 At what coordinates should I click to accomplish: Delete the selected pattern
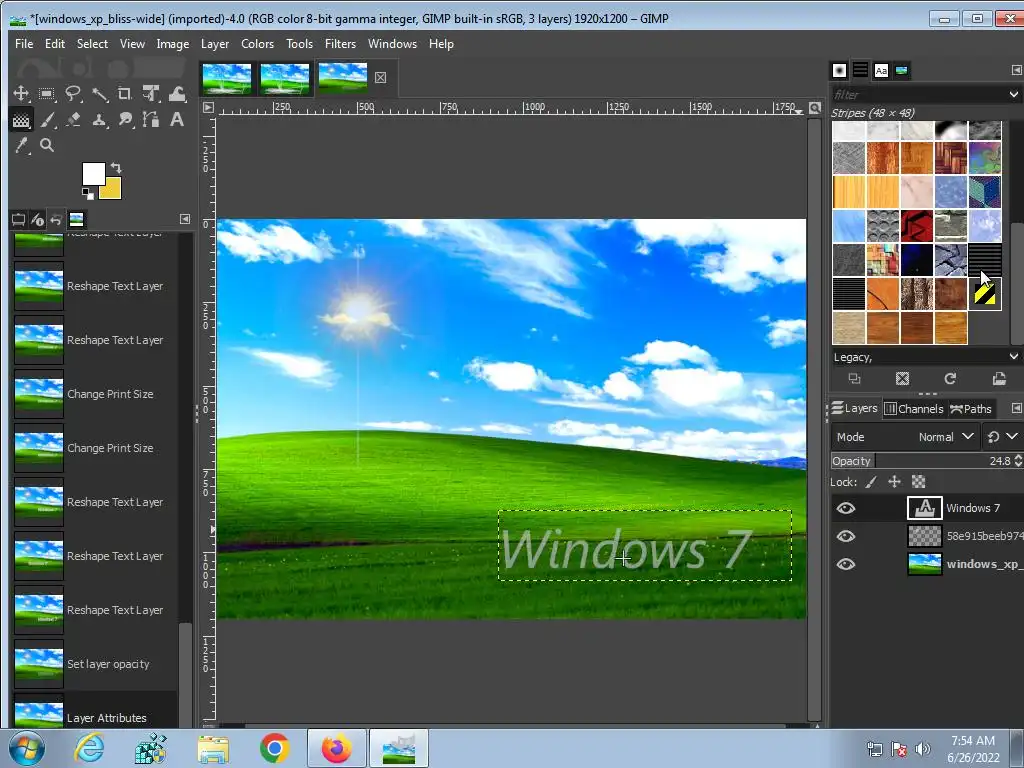tap(903, 379)
